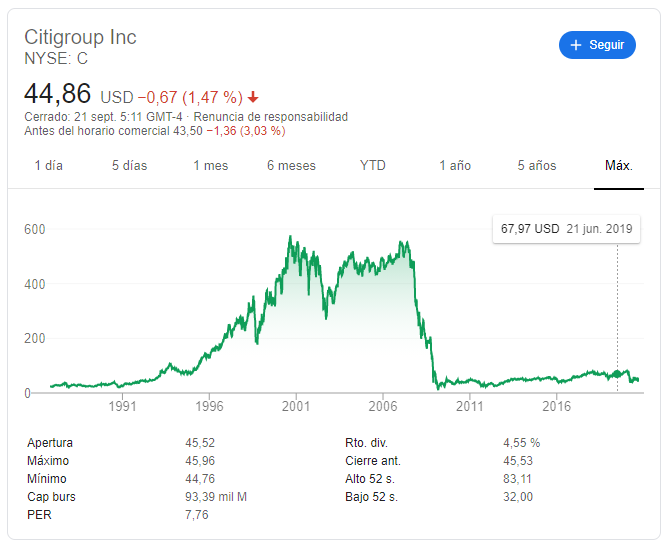
Task: Click the 400 y-axis label
Action: [x=35, y=284]
